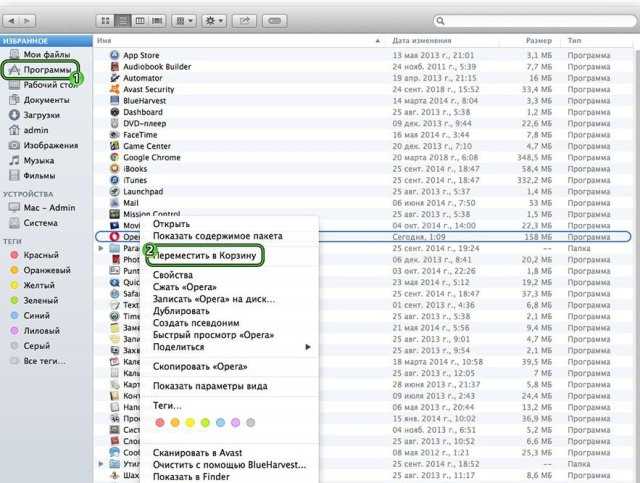Select the FaceTime app icon
This screenshot has width=640, height=483.
pyautogui.click(x=114, y=134)
